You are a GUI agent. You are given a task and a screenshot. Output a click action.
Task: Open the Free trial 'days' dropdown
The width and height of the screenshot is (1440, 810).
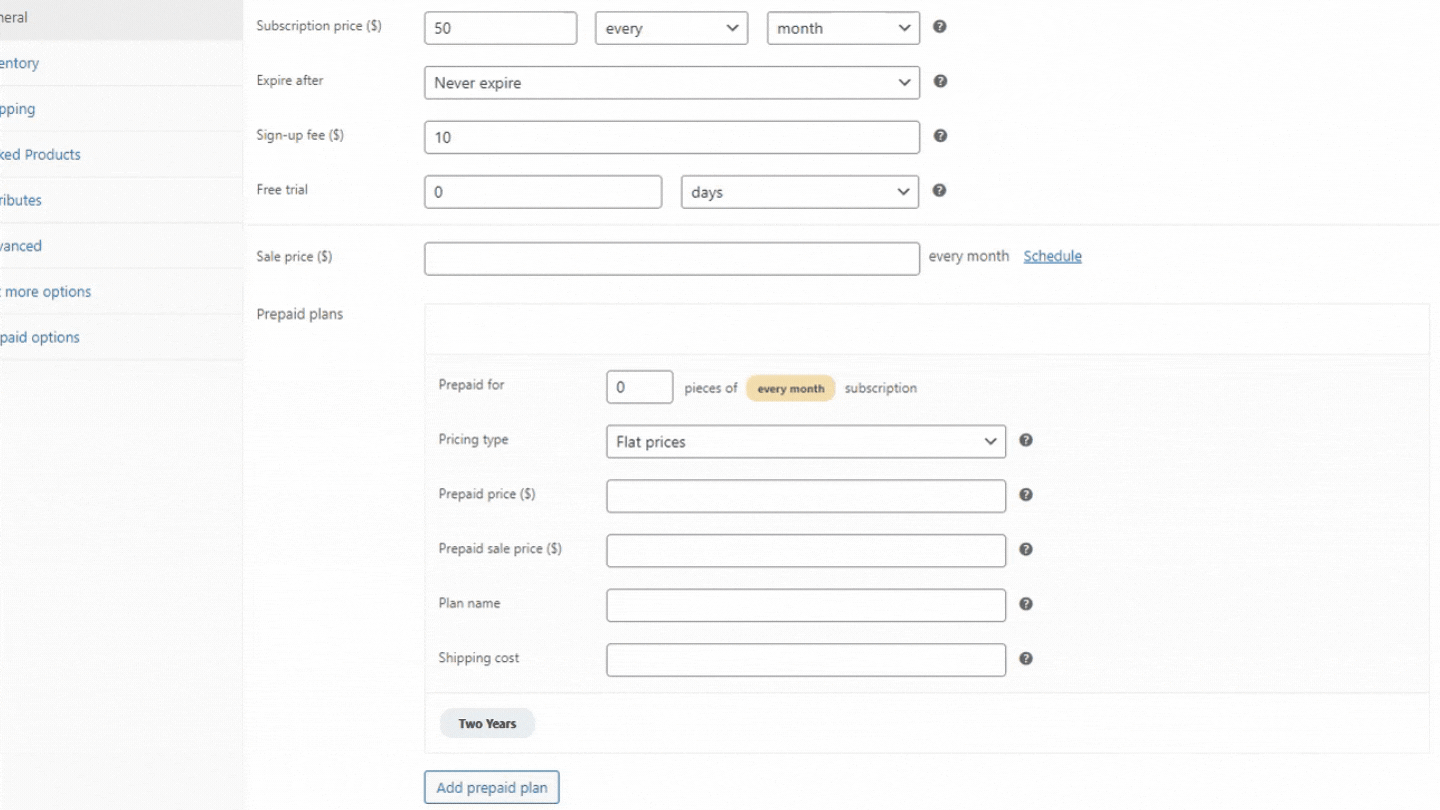pos(799,192)
